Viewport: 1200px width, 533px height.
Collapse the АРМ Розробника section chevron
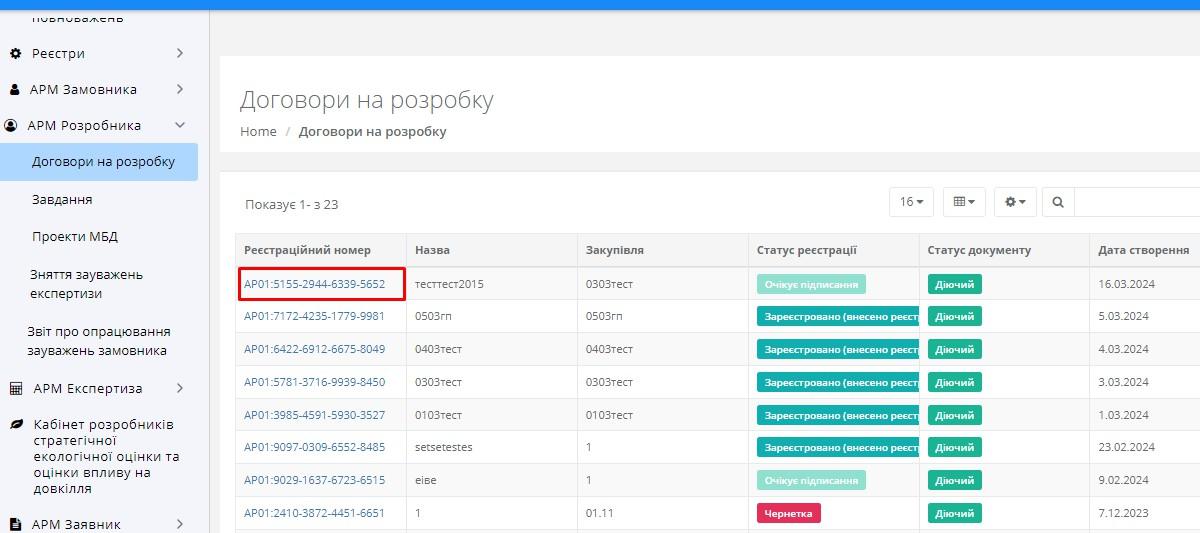coord(180,126)
